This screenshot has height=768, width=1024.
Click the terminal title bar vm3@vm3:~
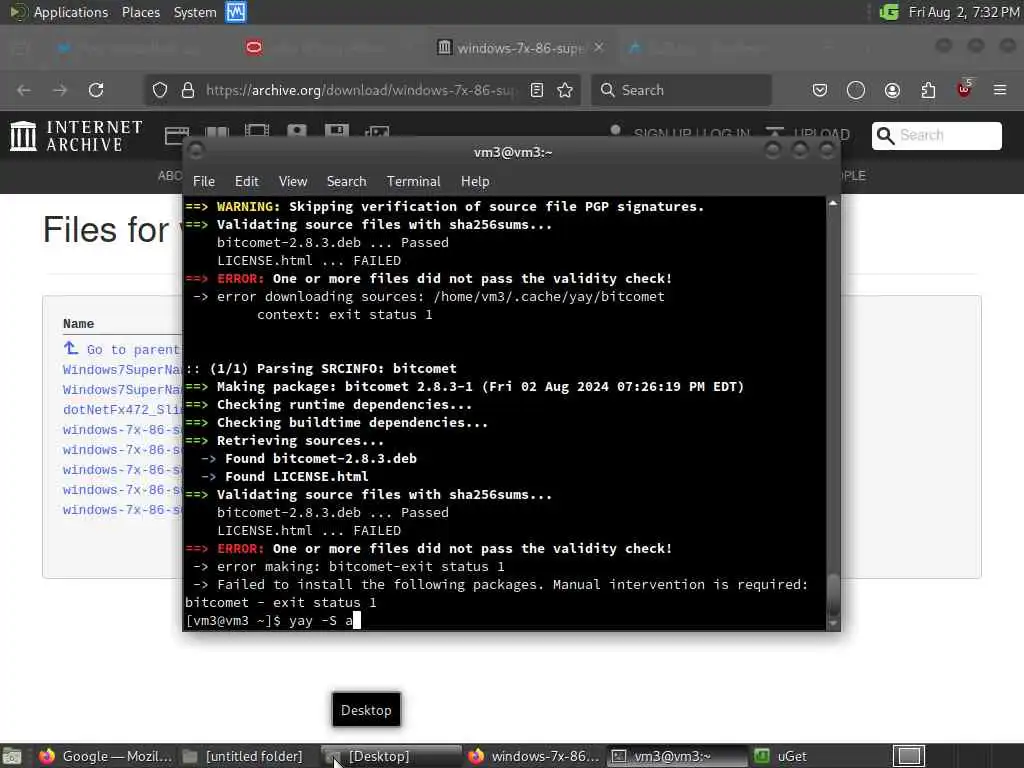pyautogui.click(x=512, y=152)
